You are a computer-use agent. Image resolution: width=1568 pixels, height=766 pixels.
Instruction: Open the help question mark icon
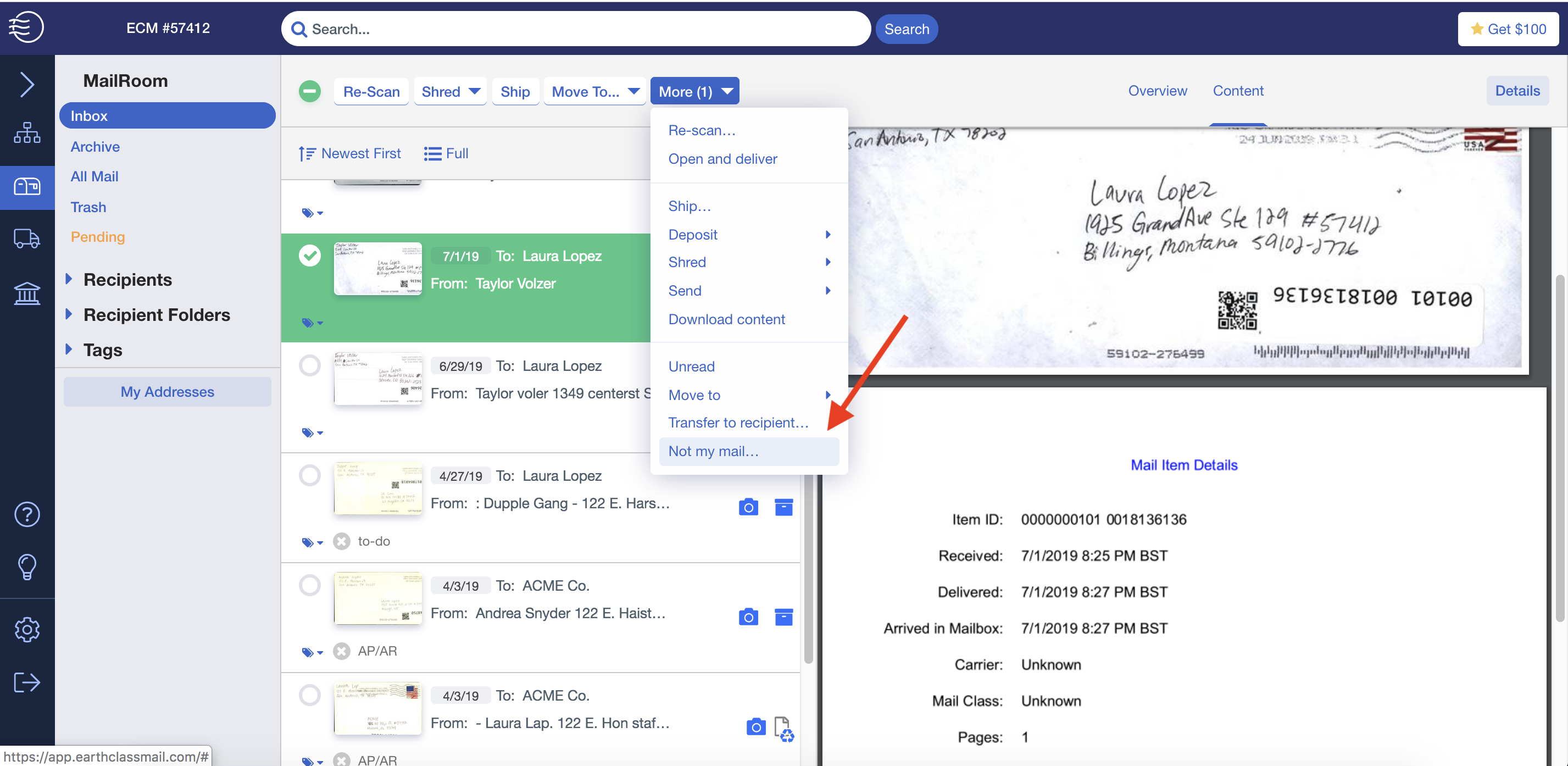pos(27,514)
